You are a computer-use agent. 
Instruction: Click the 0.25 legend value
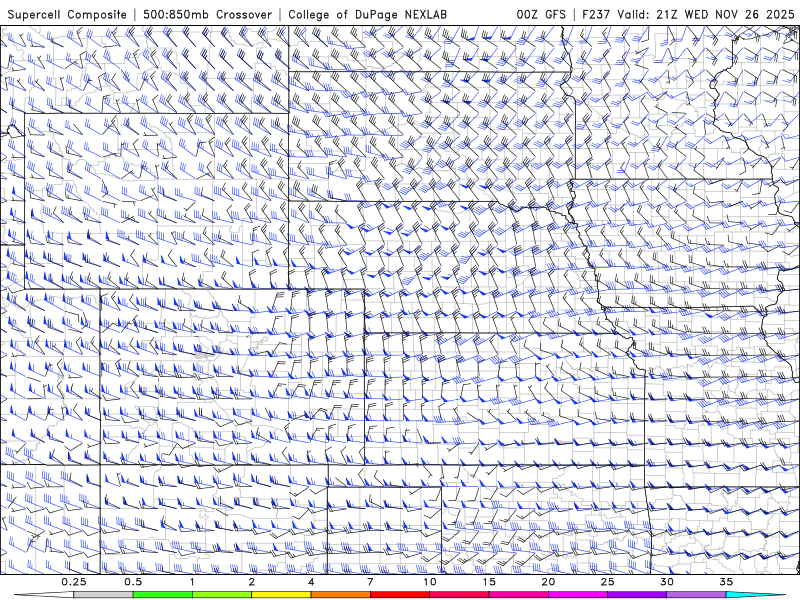click(73, 582)
